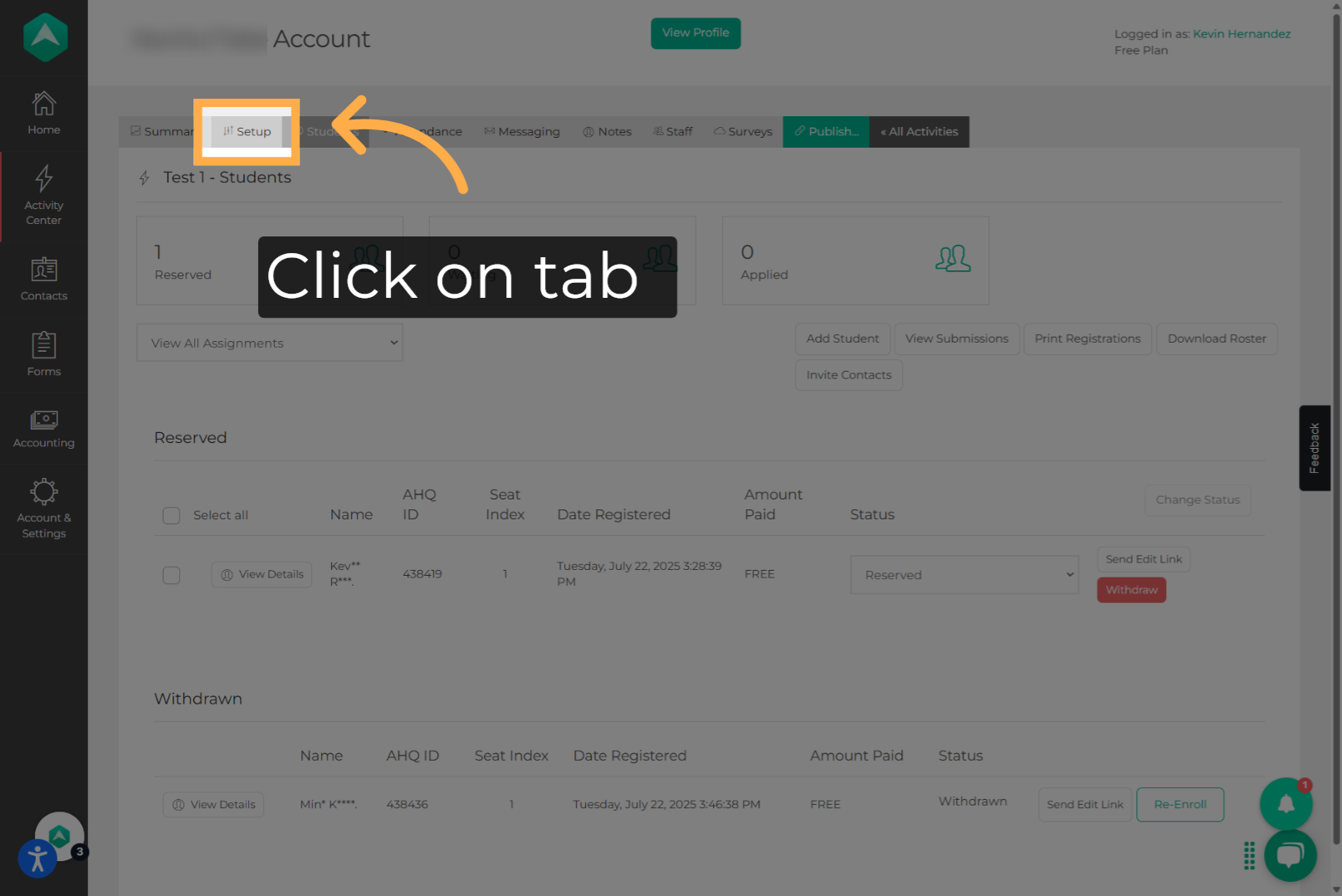
Task: Open the Staff tab
Action: coord(672,132)
